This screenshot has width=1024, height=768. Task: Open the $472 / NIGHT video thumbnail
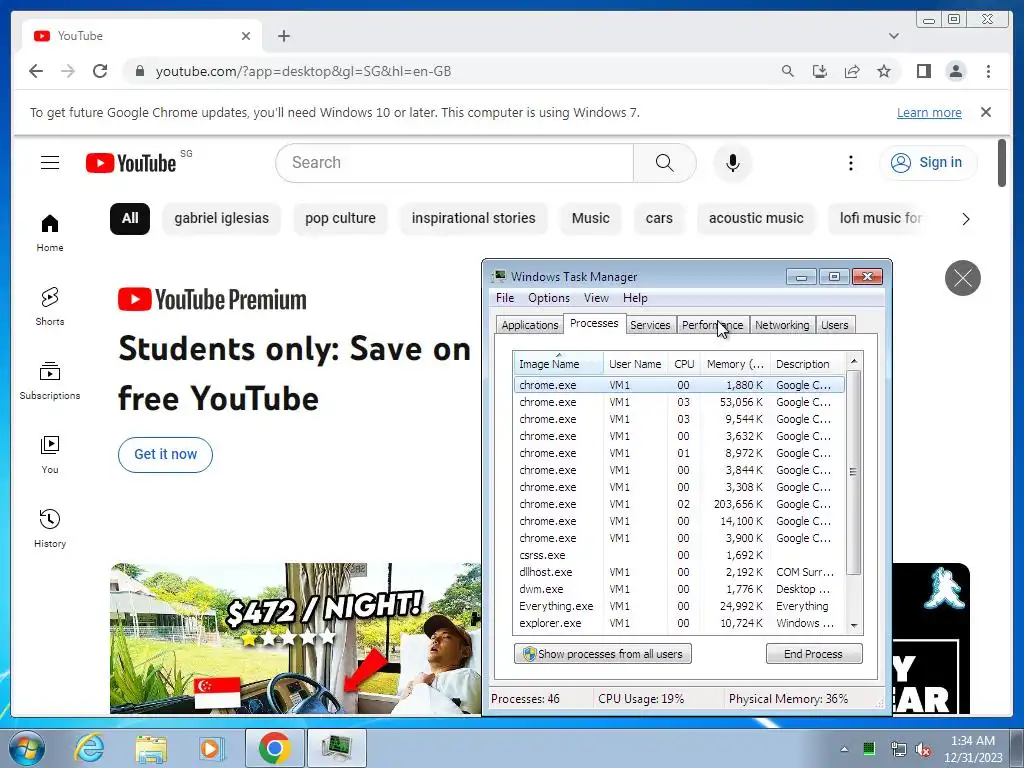(x=295, y=638)
